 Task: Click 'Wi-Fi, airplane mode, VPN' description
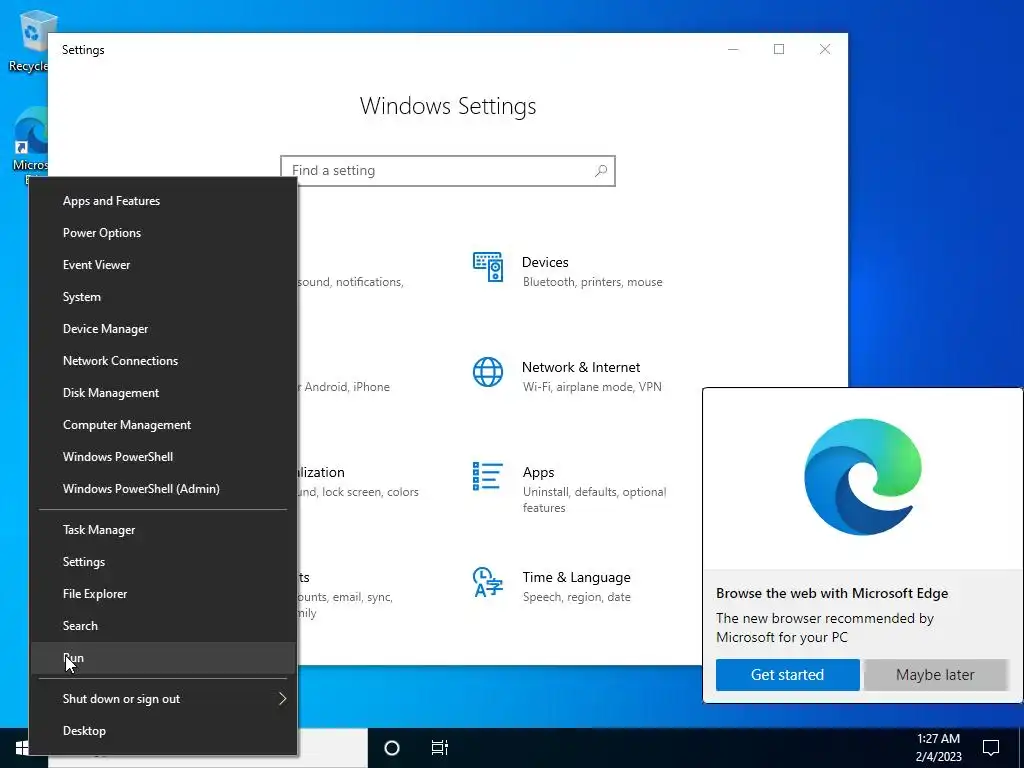[592, 387]
